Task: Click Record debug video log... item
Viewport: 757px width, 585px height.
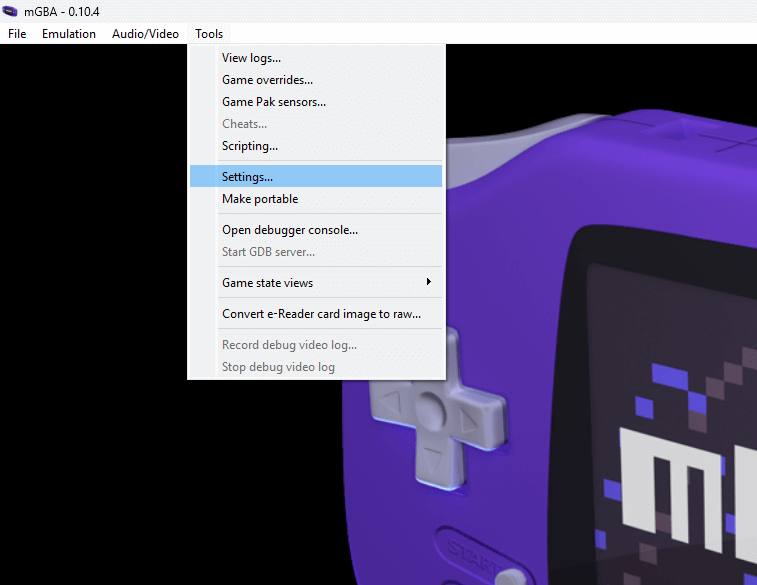Action: pyautogui.click(x=289, y=345)
